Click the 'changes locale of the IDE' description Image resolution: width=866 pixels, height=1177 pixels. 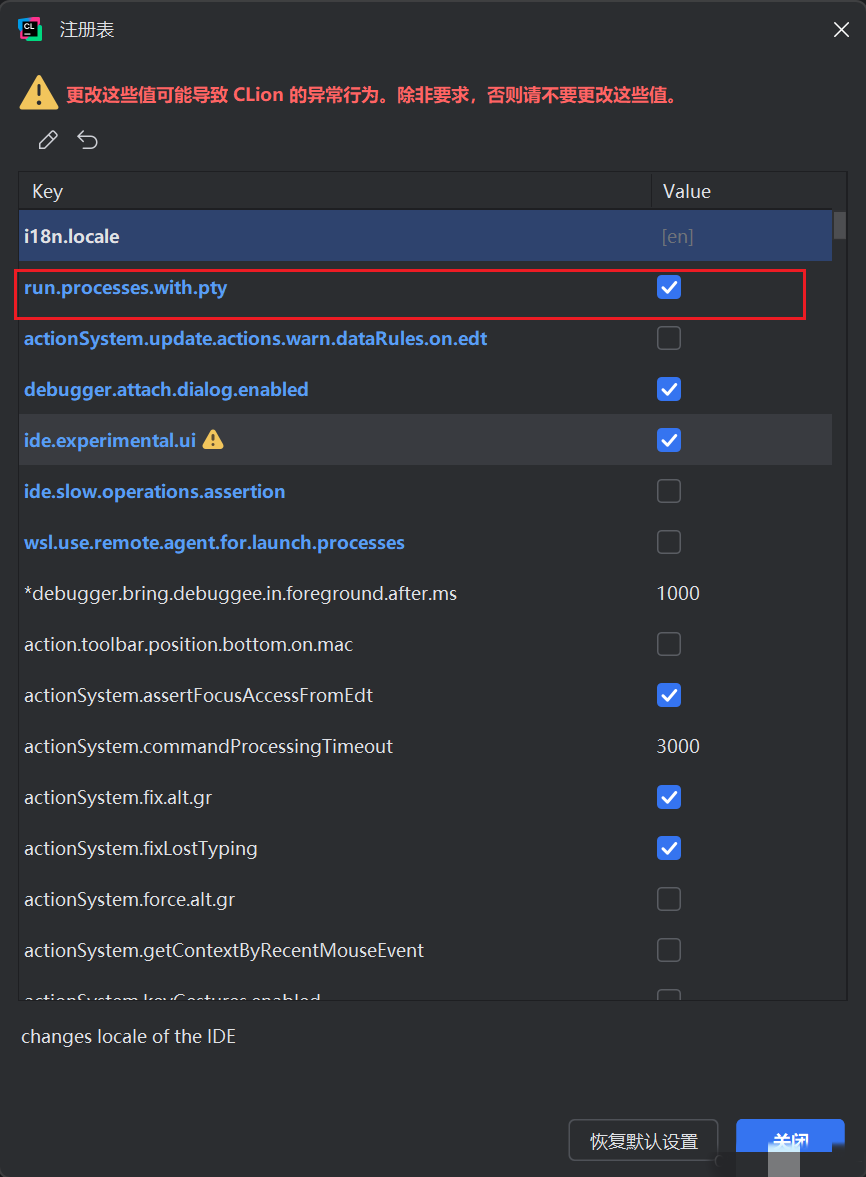click(128, 1037)
